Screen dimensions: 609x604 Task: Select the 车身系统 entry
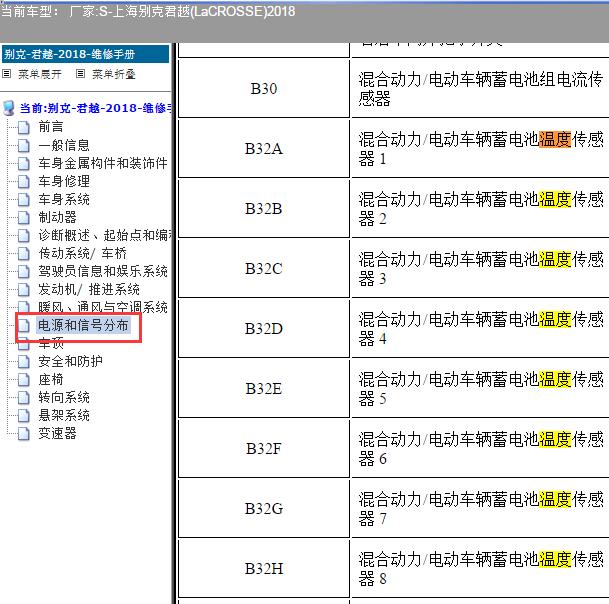(x=64, y=199)
